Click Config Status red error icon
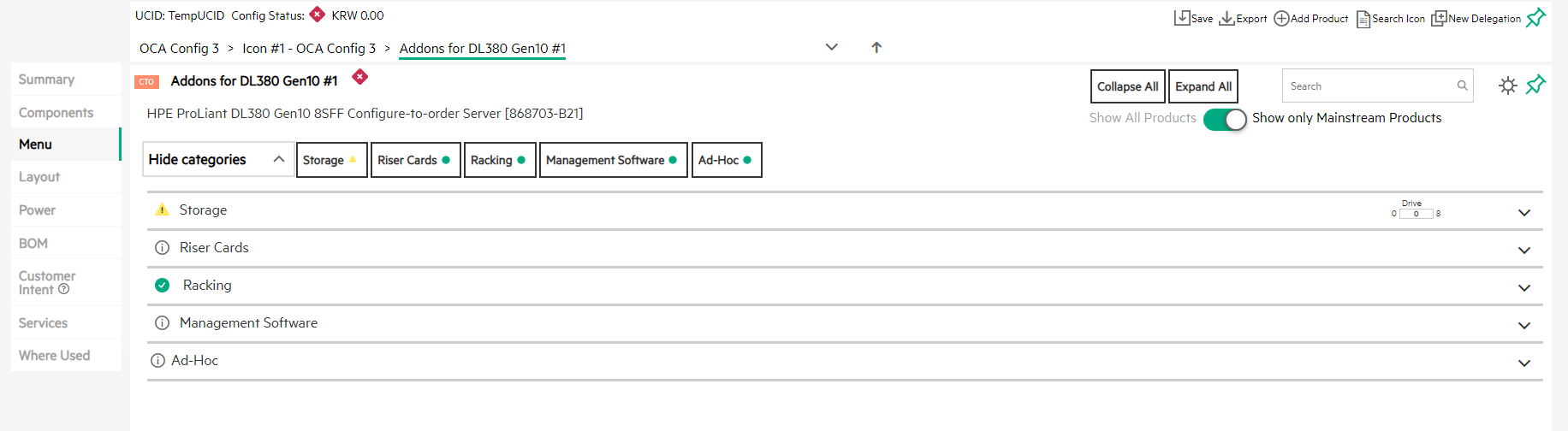 (x=318, y=15)
